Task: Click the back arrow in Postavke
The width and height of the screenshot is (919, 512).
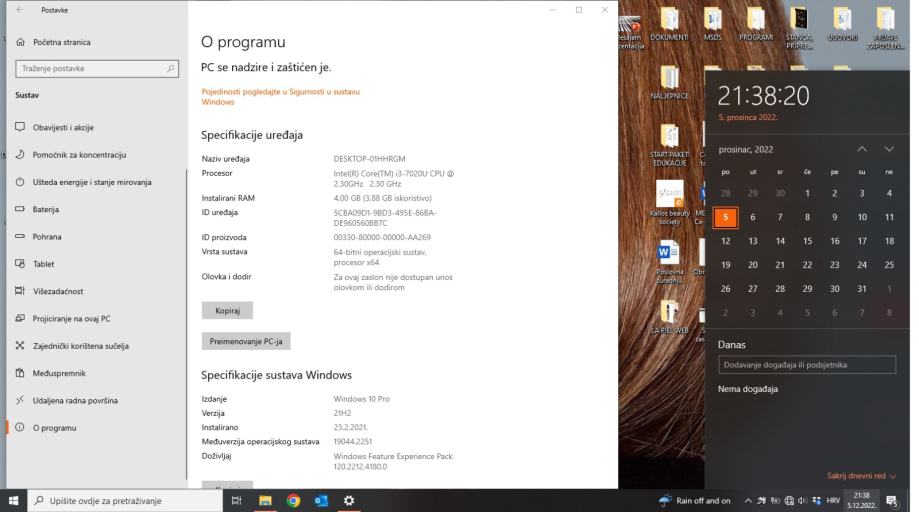Action: pyautogui.click(x=20, y=10)
